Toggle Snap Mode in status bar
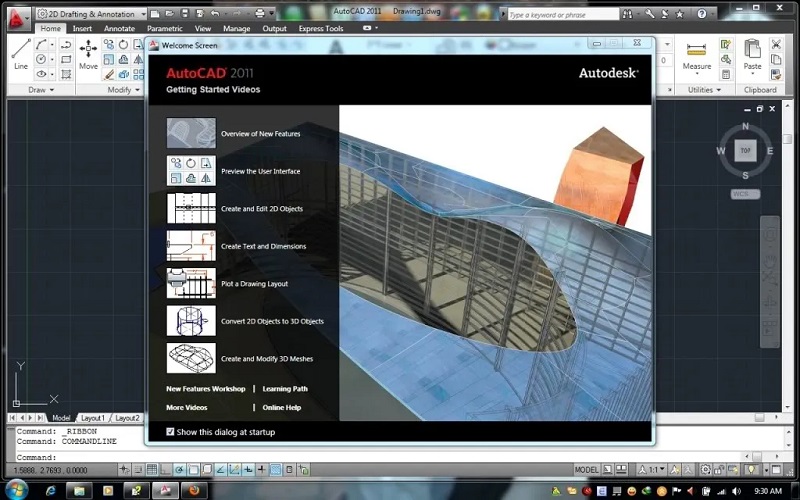The image size is (800, 500). pyautogui.click(x=138, y=469)
